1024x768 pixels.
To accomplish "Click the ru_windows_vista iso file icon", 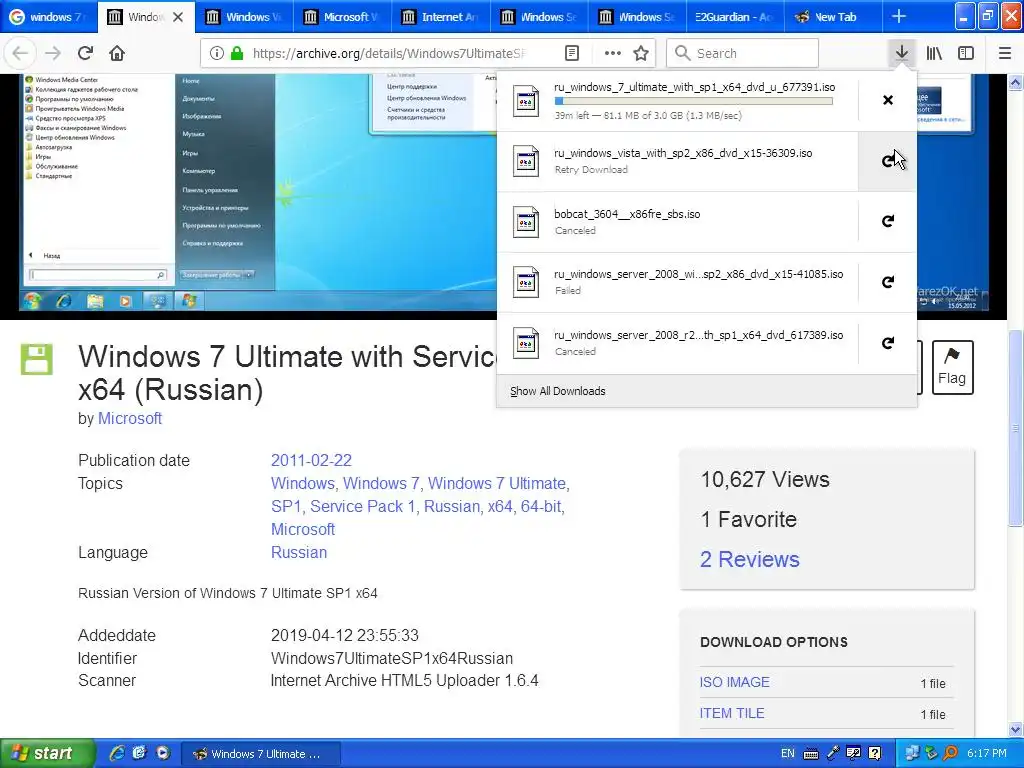I will pyautogui.click(x=526, y=161).
